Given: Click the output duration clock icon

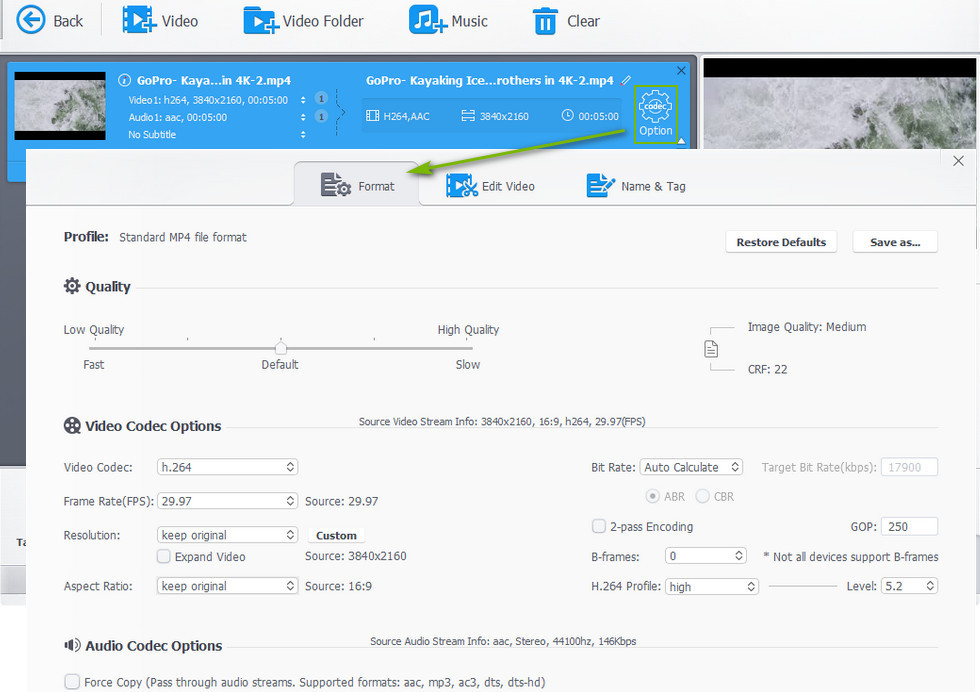Looking at the screenshot, I should click(x=567, y=115).
